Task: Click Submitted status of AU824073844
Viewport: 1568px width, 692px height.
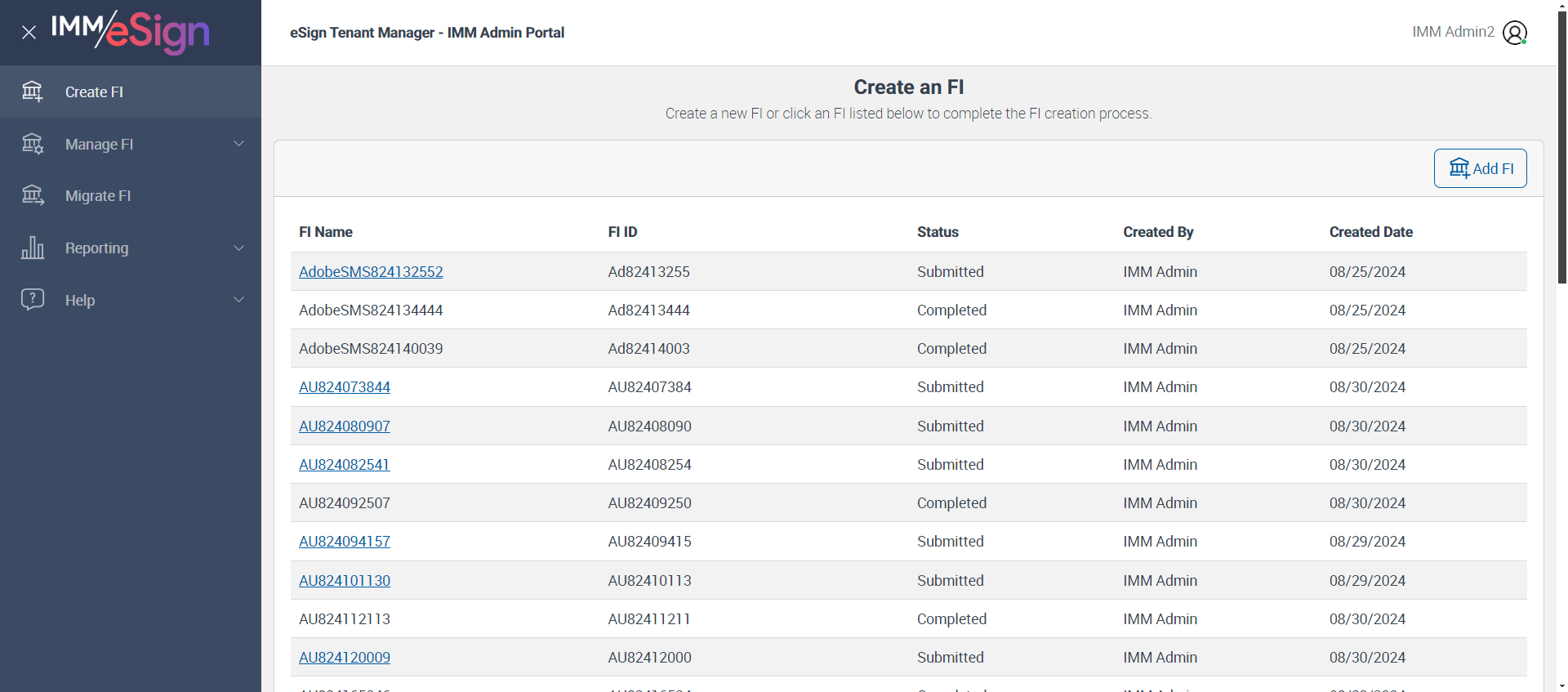Action: (951, 386)
